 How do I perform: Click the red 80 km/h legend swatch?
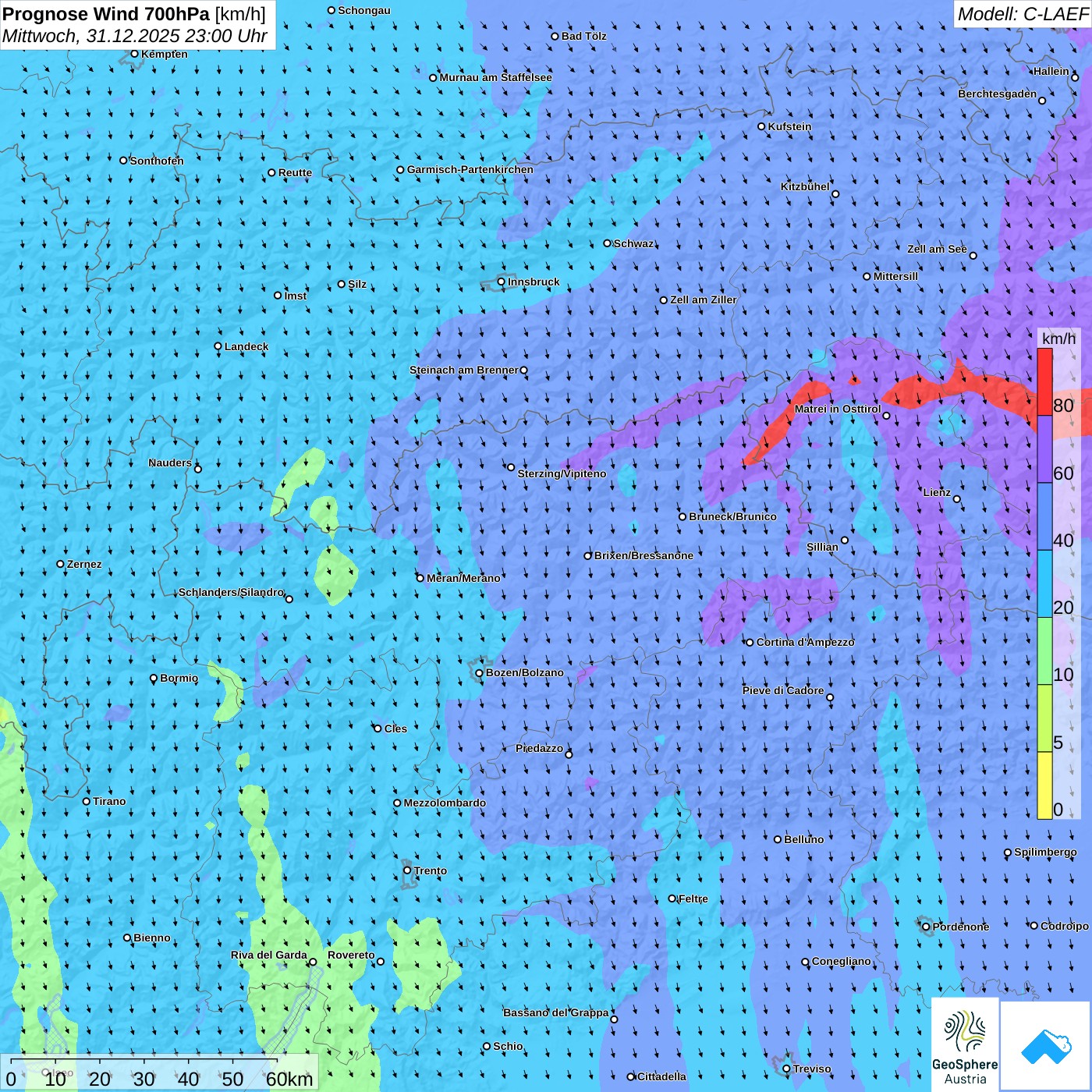click(1044, 382)
